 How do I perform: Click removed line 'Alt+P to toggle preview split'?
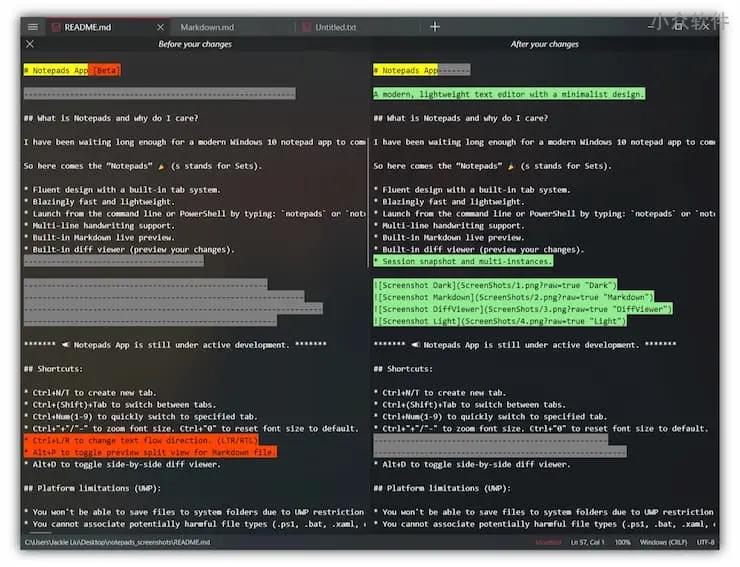coord(150,452)
